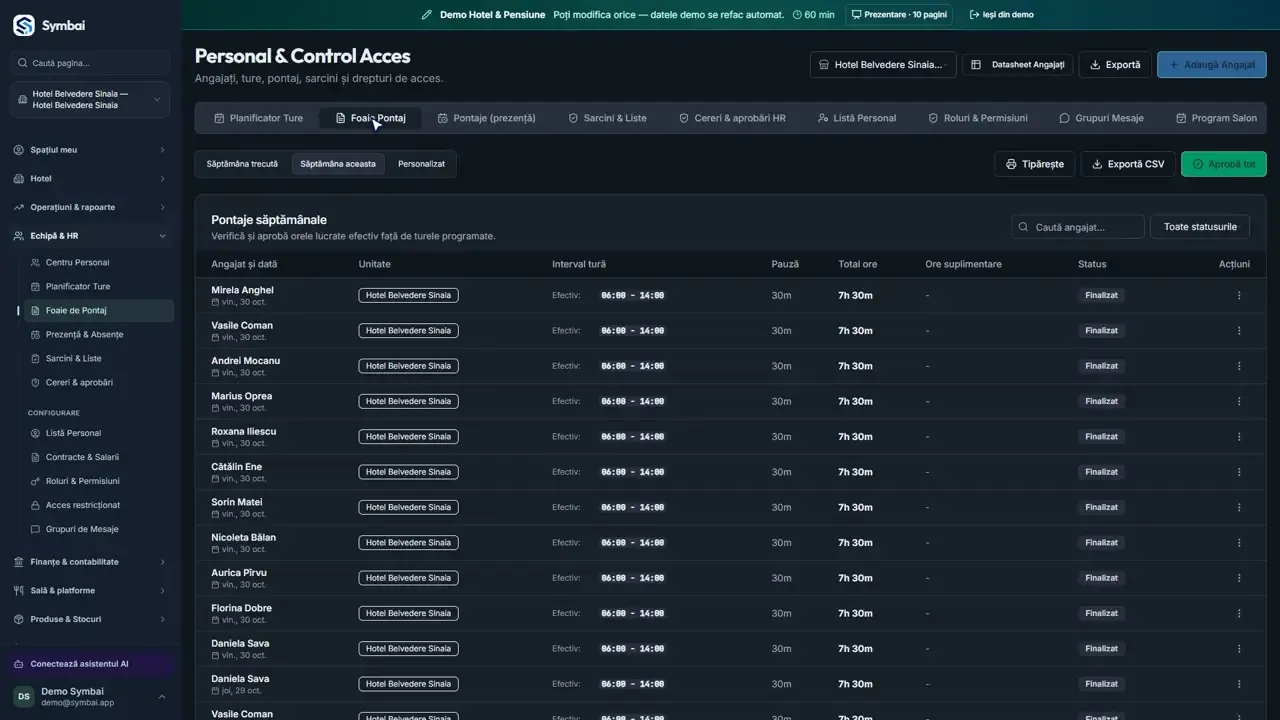
Task: Click the Acces restricționat lock icon
Action: point(36,505)
